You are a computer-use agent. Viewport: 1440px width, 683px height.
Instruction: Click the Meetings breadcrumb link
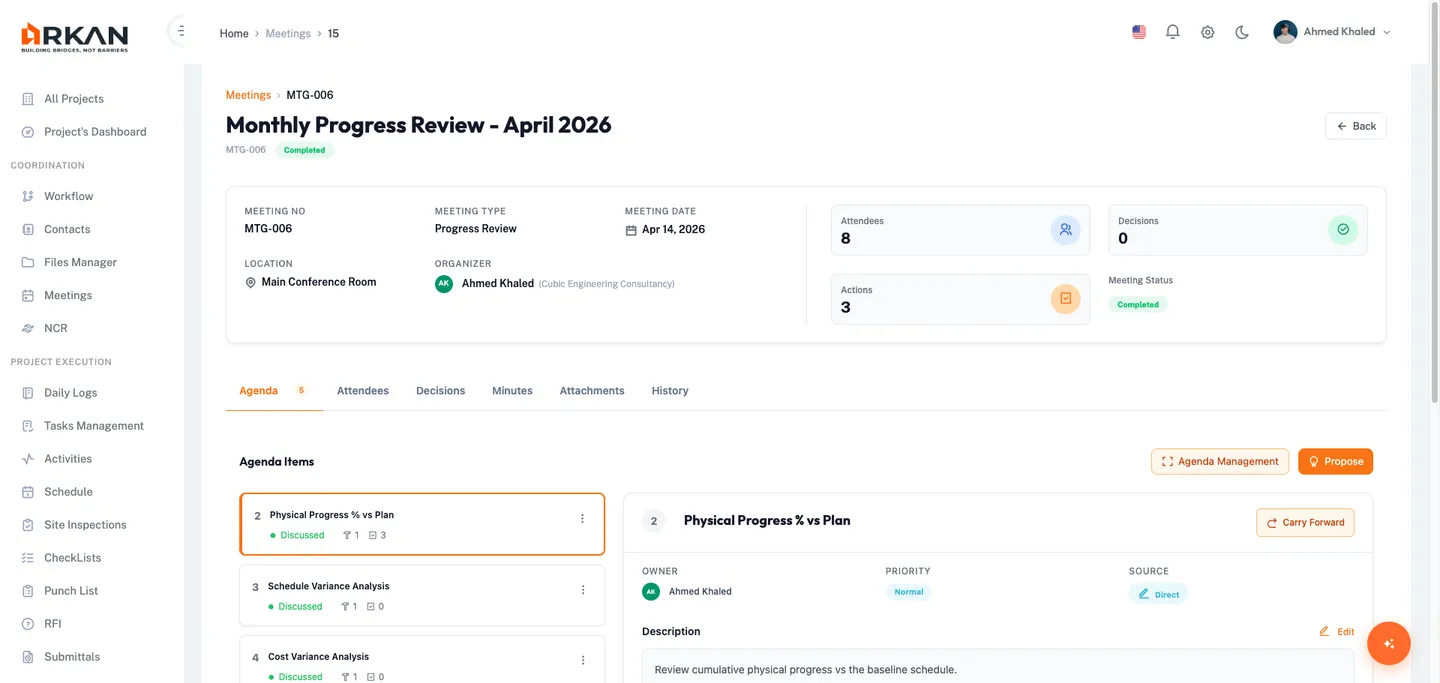point(248,95)
